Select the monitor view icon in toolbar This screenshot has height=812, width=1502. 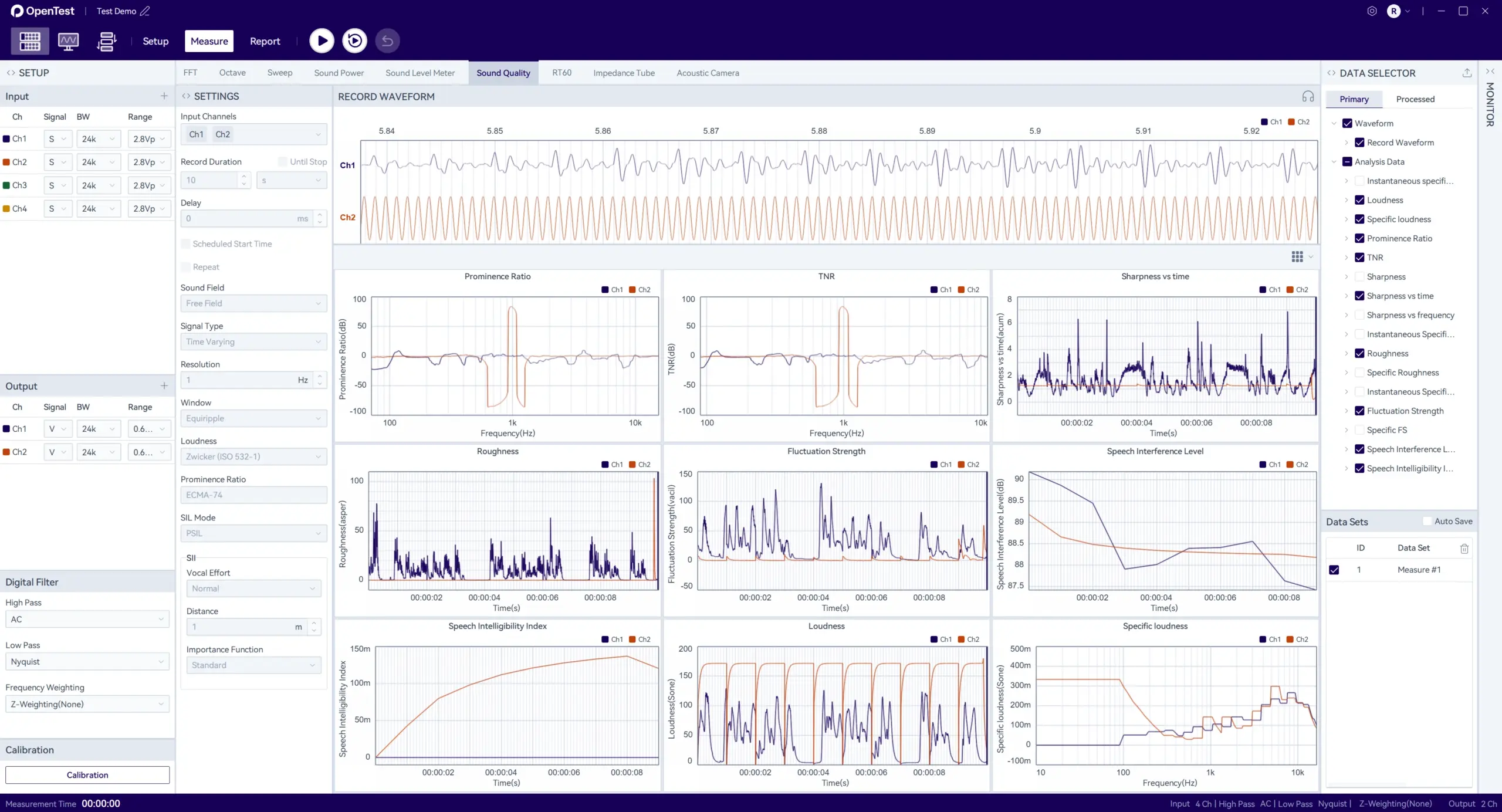(x=68, y=41)
